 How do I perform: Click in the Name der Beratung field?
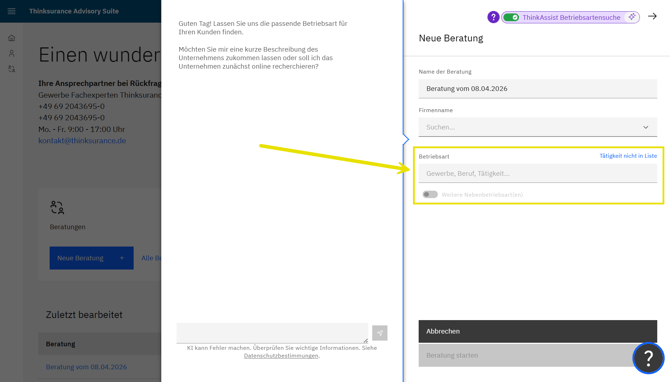pos(538,89)
